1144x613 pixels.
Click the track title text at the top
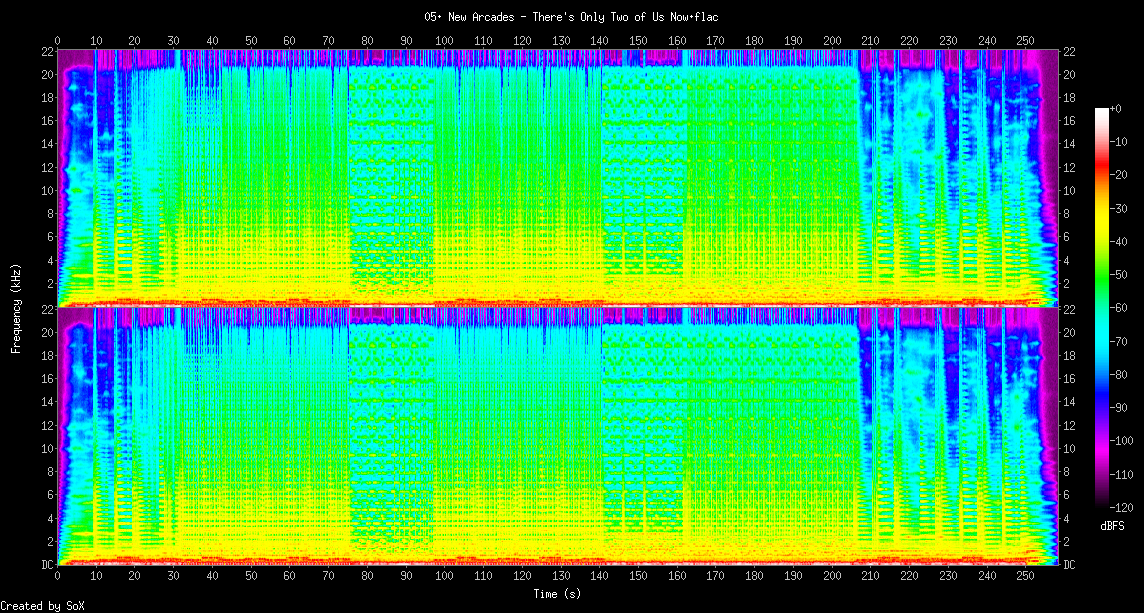click(x=571, y=17)
